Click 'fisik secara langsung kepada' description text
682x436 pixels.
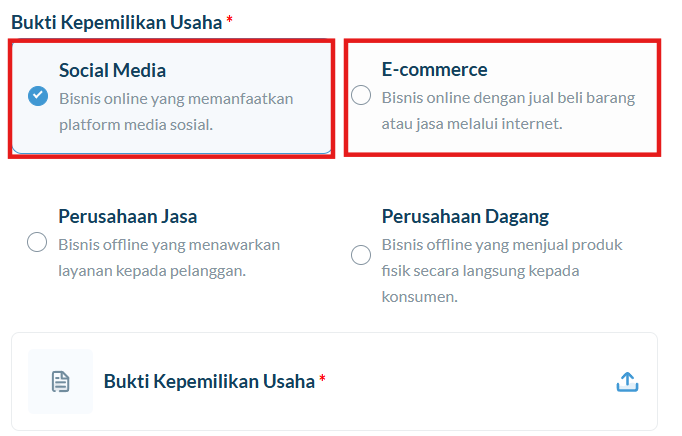481,271
